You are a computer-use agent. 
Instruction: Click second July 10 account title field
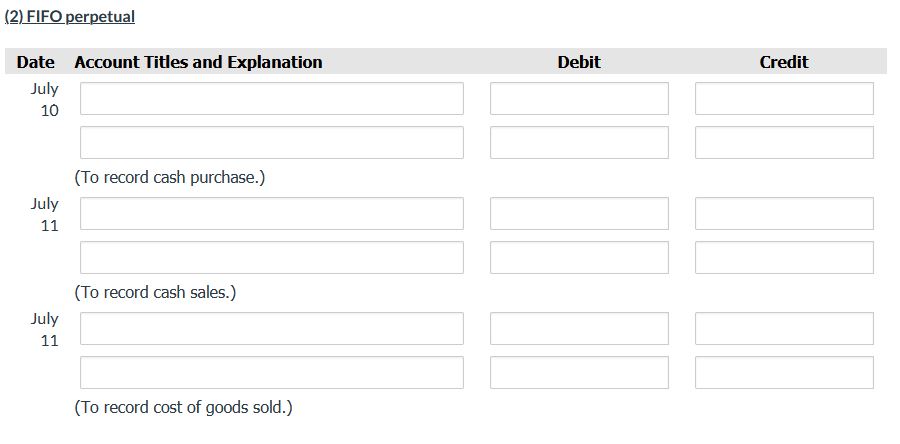[x=271, y=143]
